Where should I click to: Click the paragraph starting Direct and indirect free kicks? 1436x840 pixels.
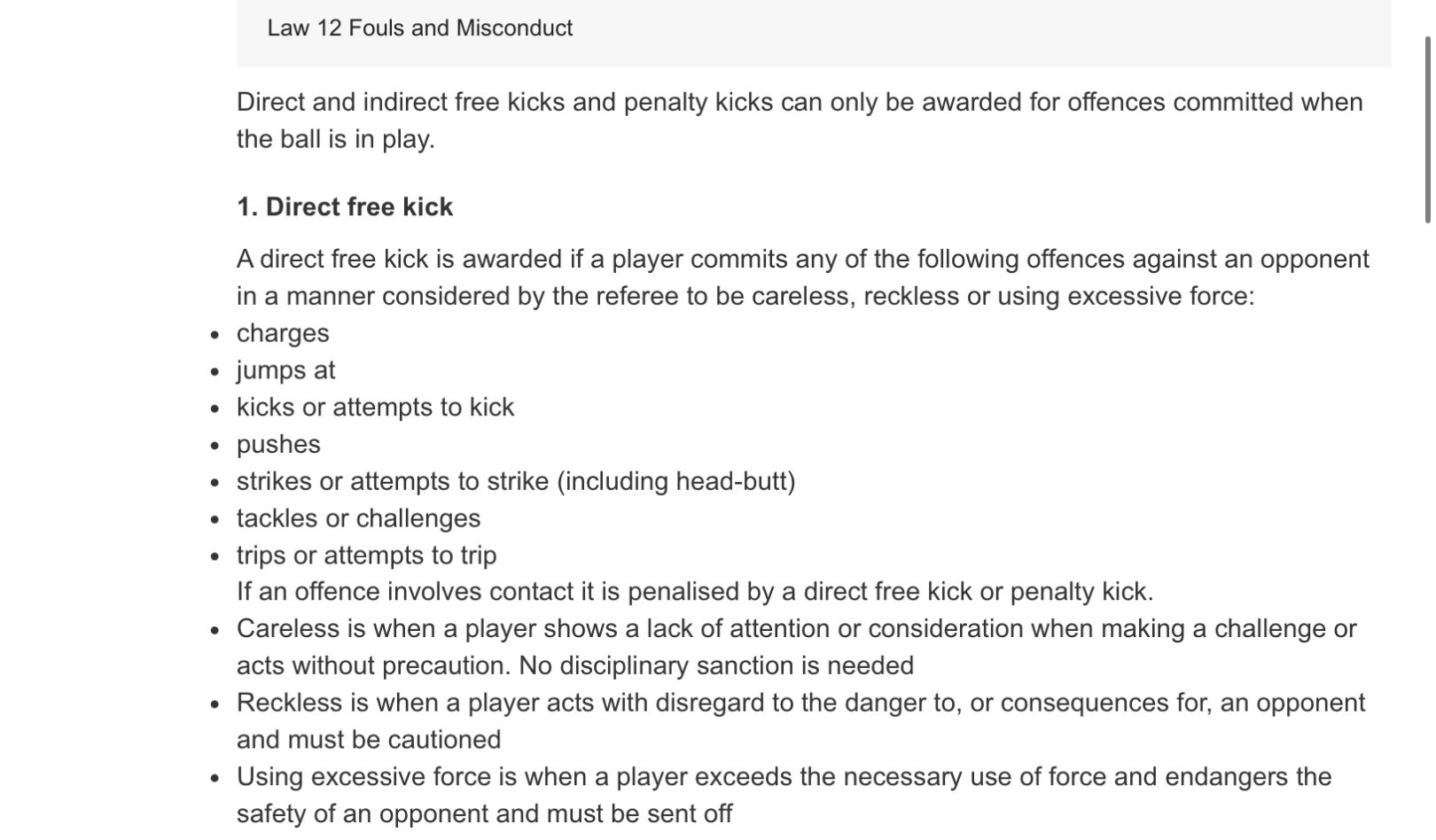click(x=800, y=121)
